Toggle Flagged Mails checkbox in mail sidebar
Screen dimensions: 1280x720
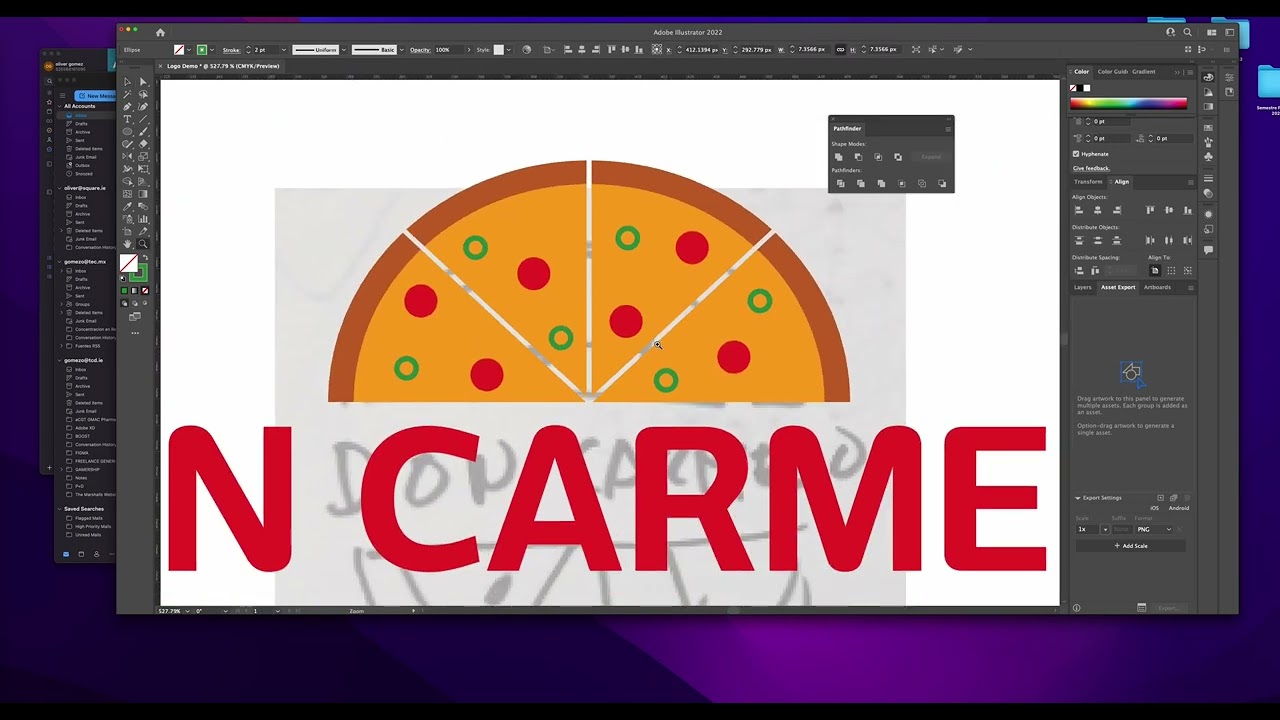[x=69, y=518]
